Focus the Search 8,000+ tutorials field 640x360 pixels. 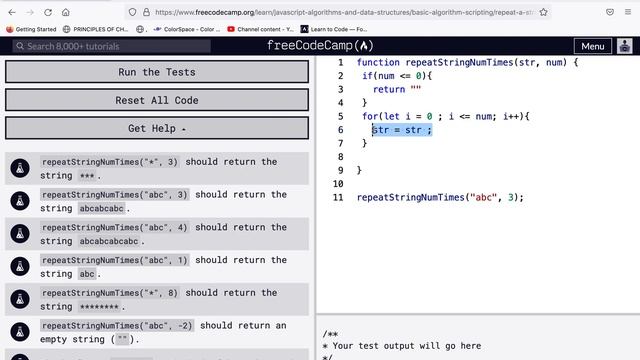point(111,46)
